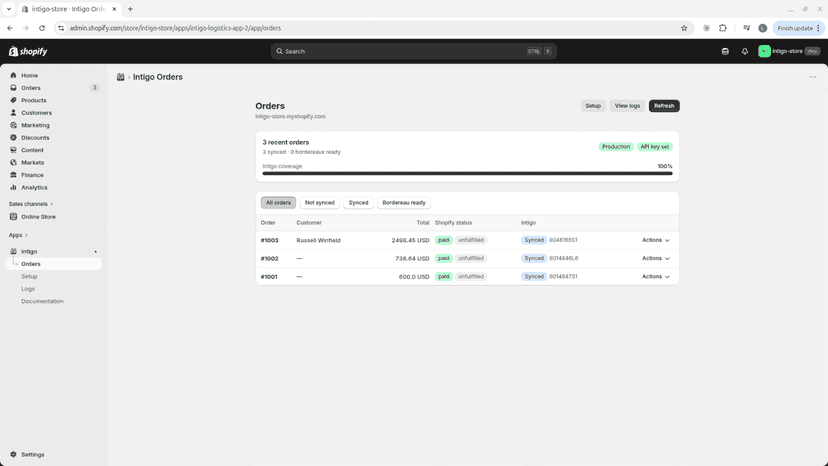Screen dimensions: 828x466
Task: Click the Production badge
Action: (616, 147)
